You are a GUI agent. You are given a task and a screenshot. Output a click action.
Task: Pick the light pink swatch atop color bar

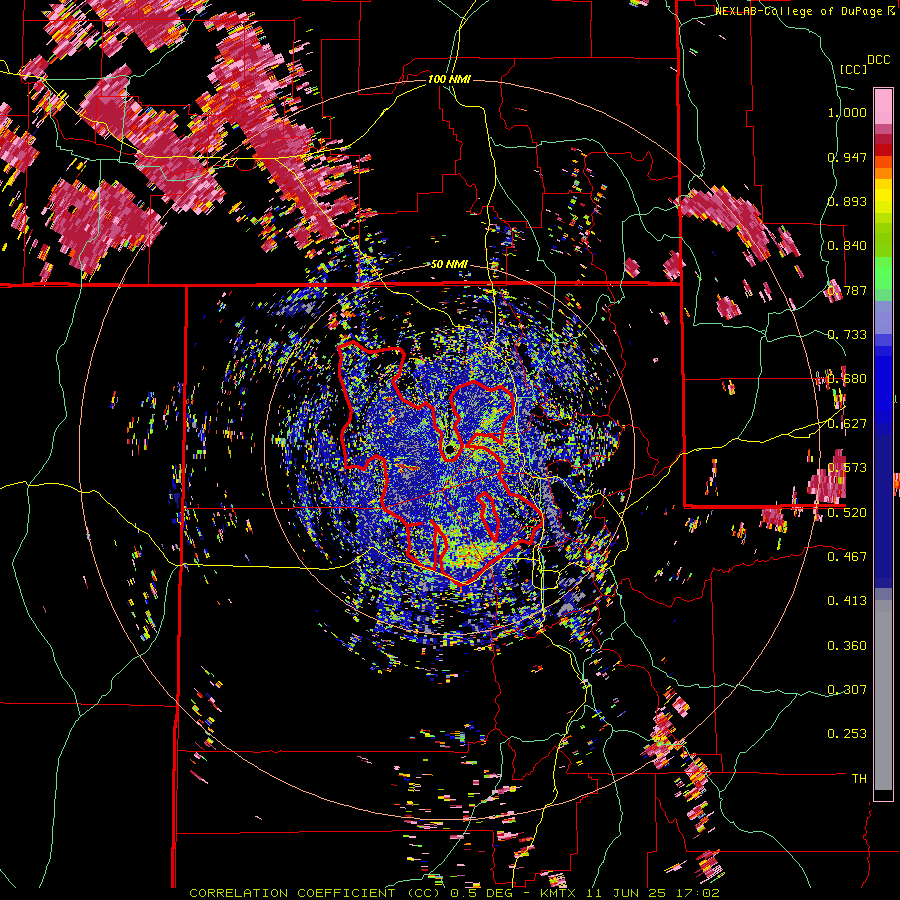point(883,106)
